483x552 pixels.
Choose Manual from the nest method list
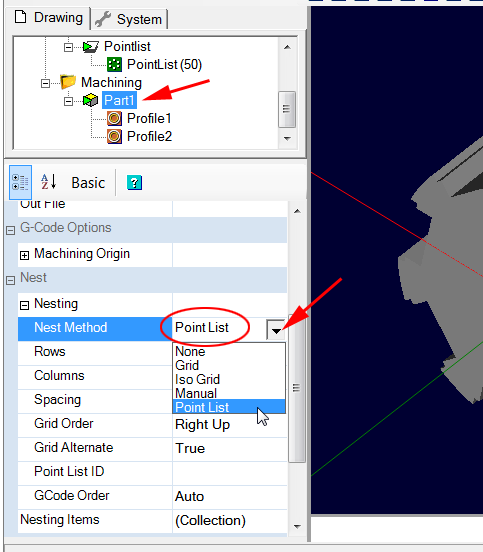coord(196,393)
